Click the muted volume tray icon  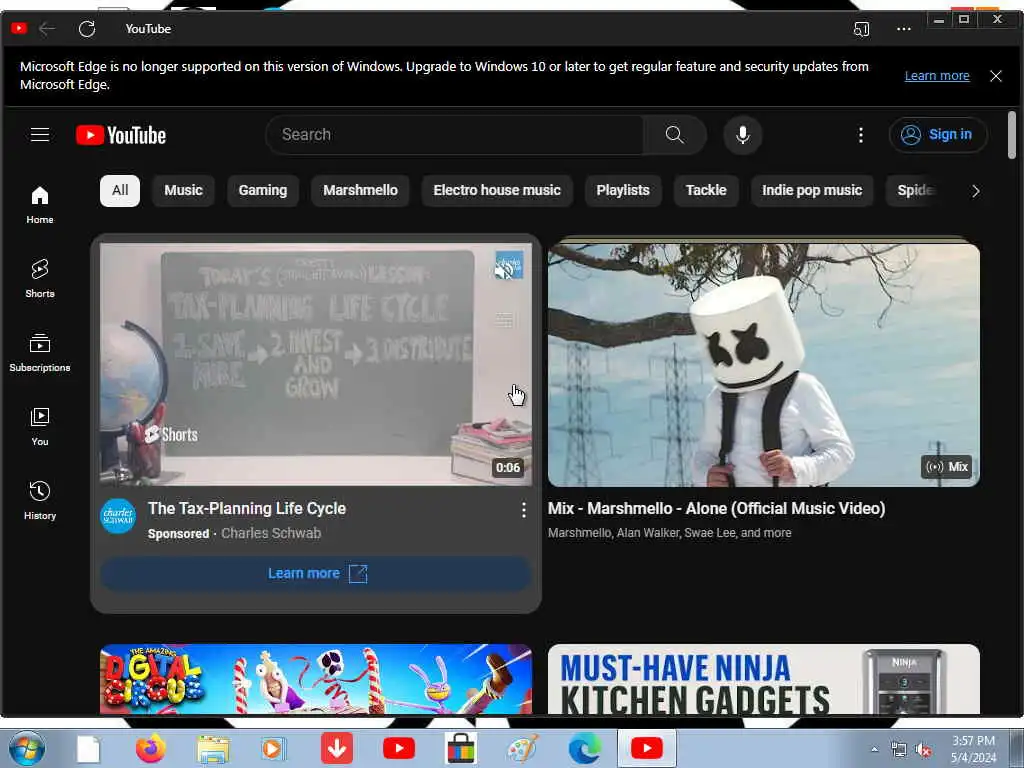tap(923, 750)
